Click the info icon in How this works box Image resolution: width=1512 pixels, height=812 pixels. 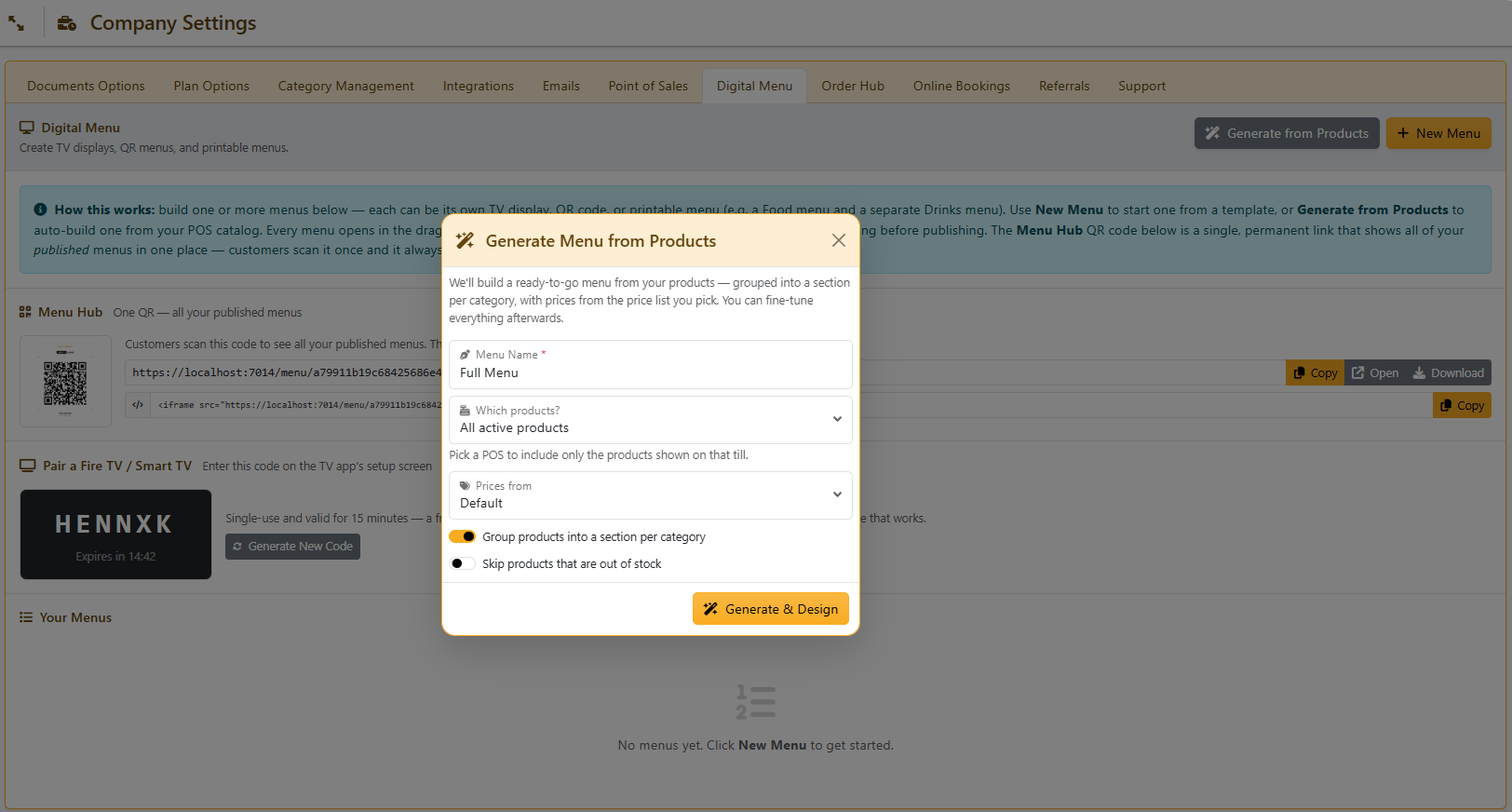tap(41, 210)
